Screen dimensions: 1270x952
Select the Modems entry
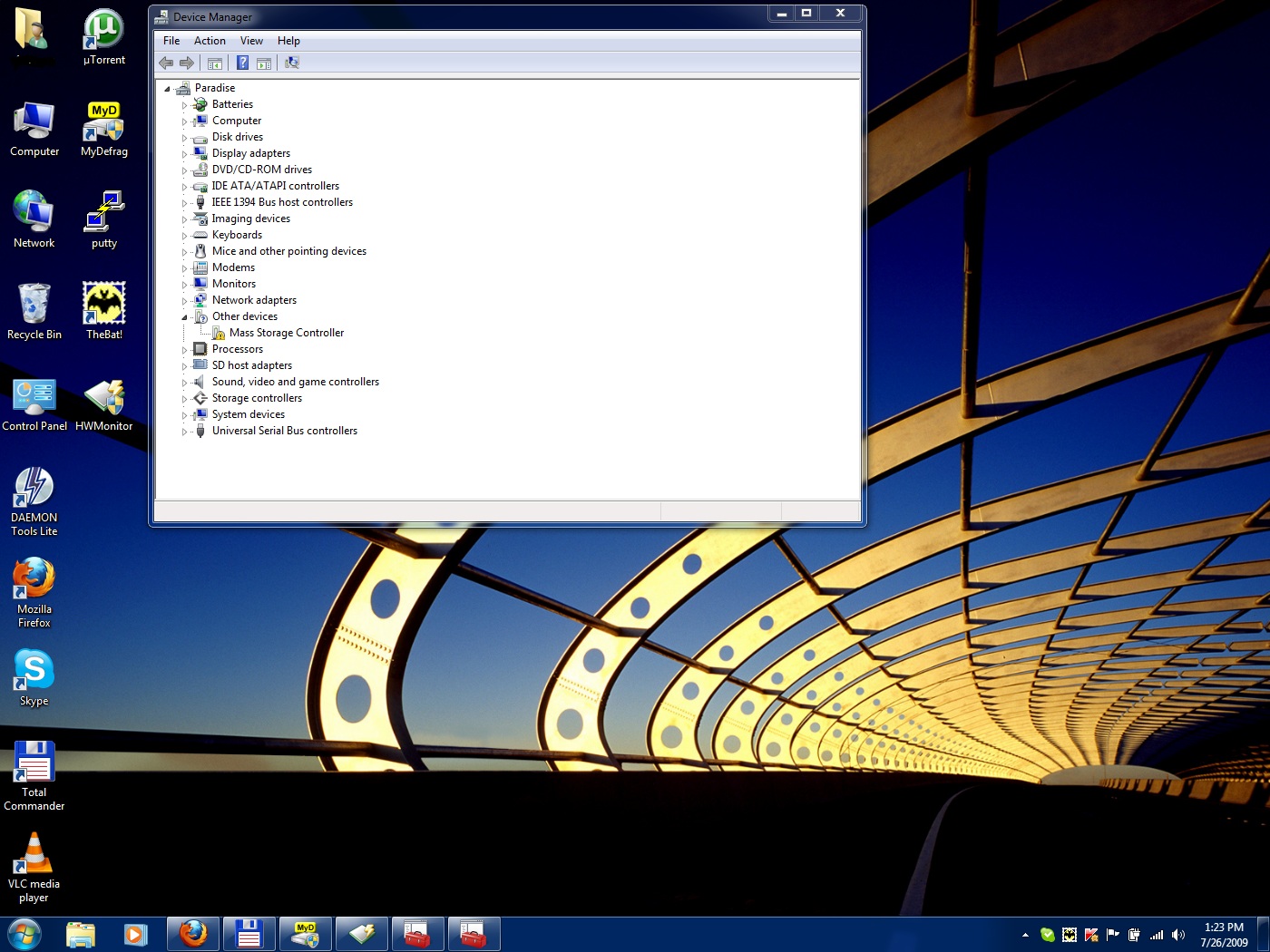click(233, 267)
